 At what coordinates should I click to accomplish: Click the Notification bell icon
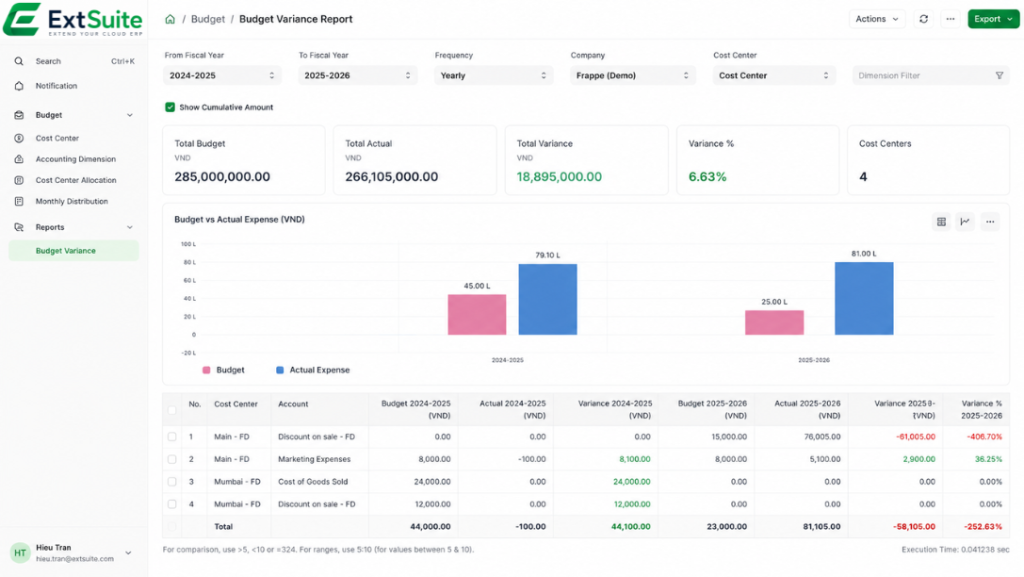click(x=19, y=86)
